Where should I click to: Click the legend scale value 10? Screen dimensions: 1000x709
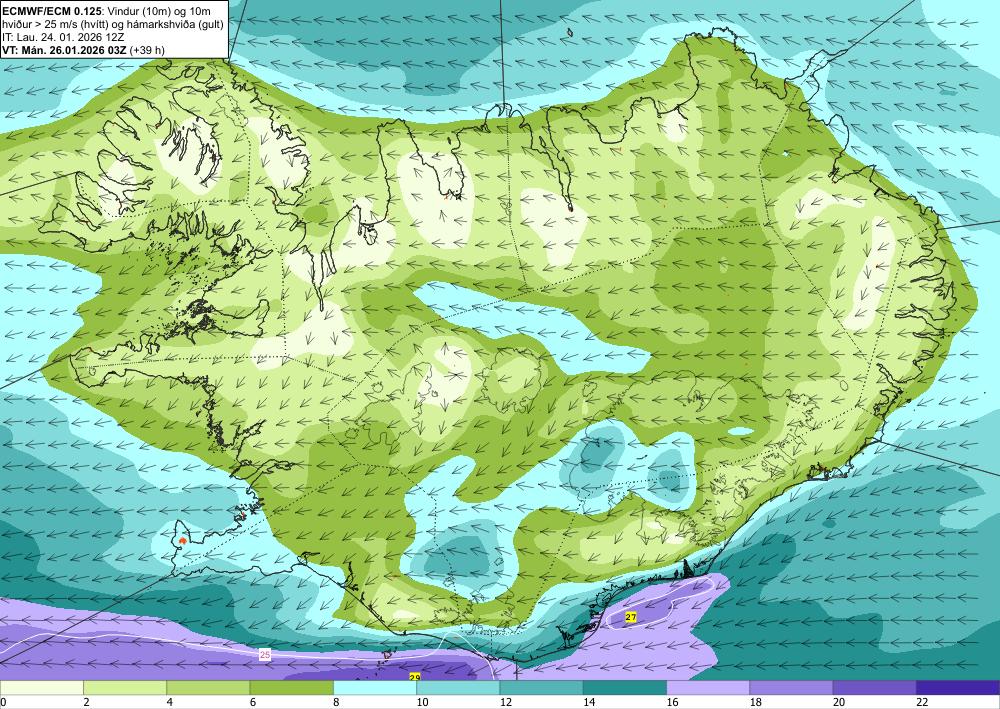pyautogui.click(x=422, y=702)
